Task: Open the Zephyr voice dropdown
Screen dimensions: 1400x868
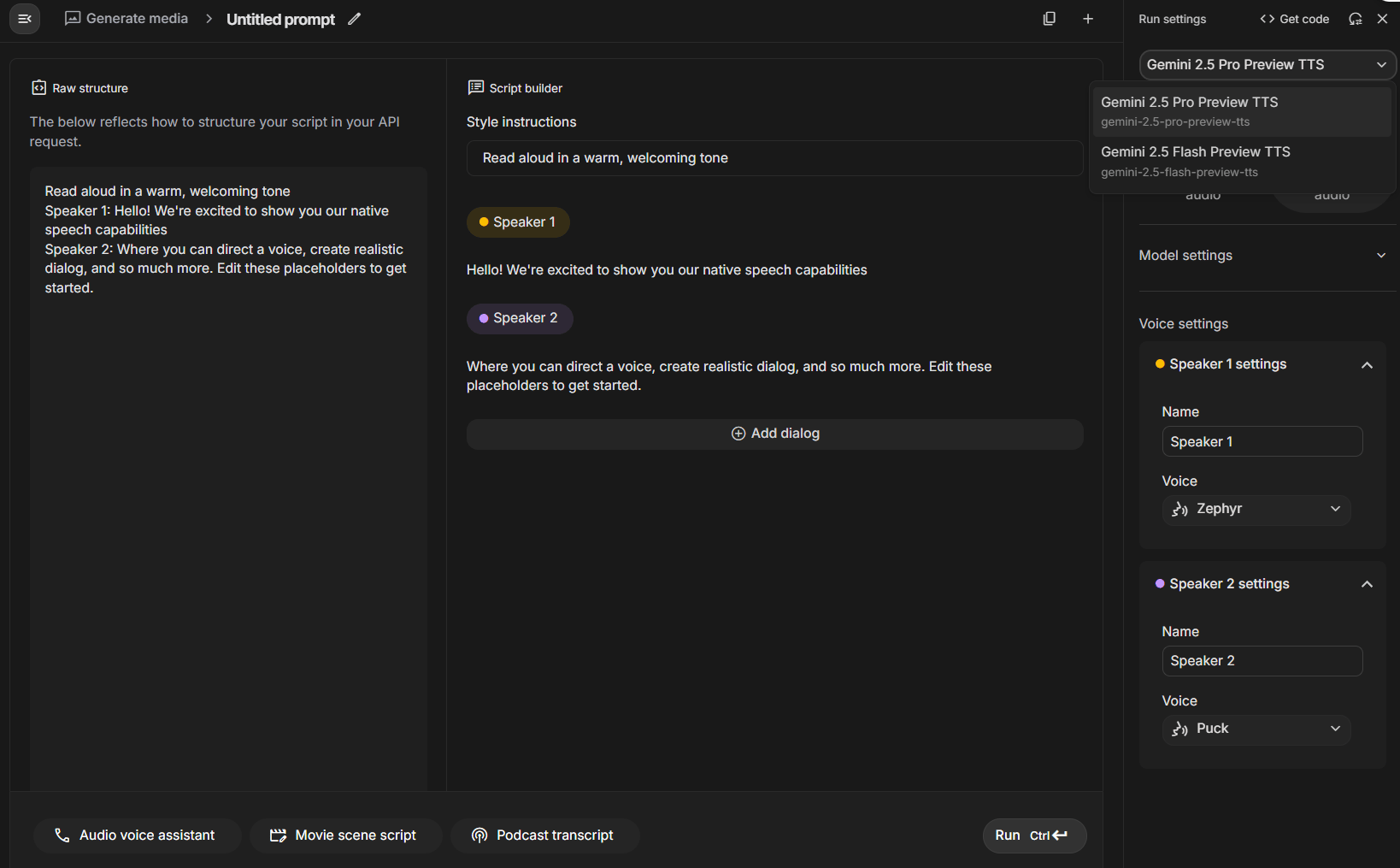Action: (x=1256, y=510)
